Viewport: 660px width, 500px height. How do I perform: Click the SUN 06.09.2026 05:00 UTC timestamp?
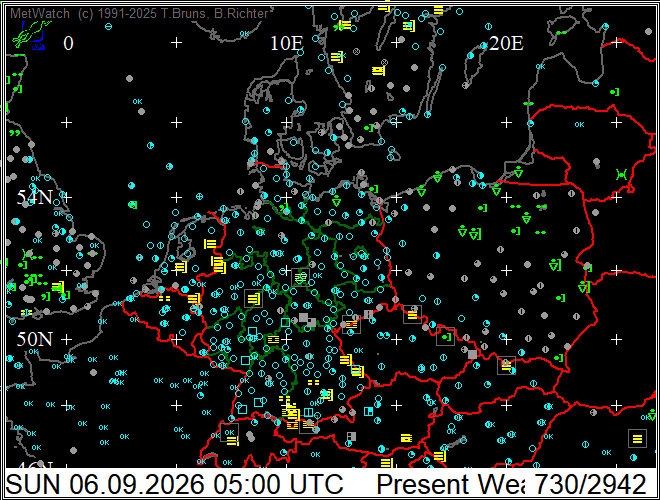pyautogui.click(x=174, y=484)
